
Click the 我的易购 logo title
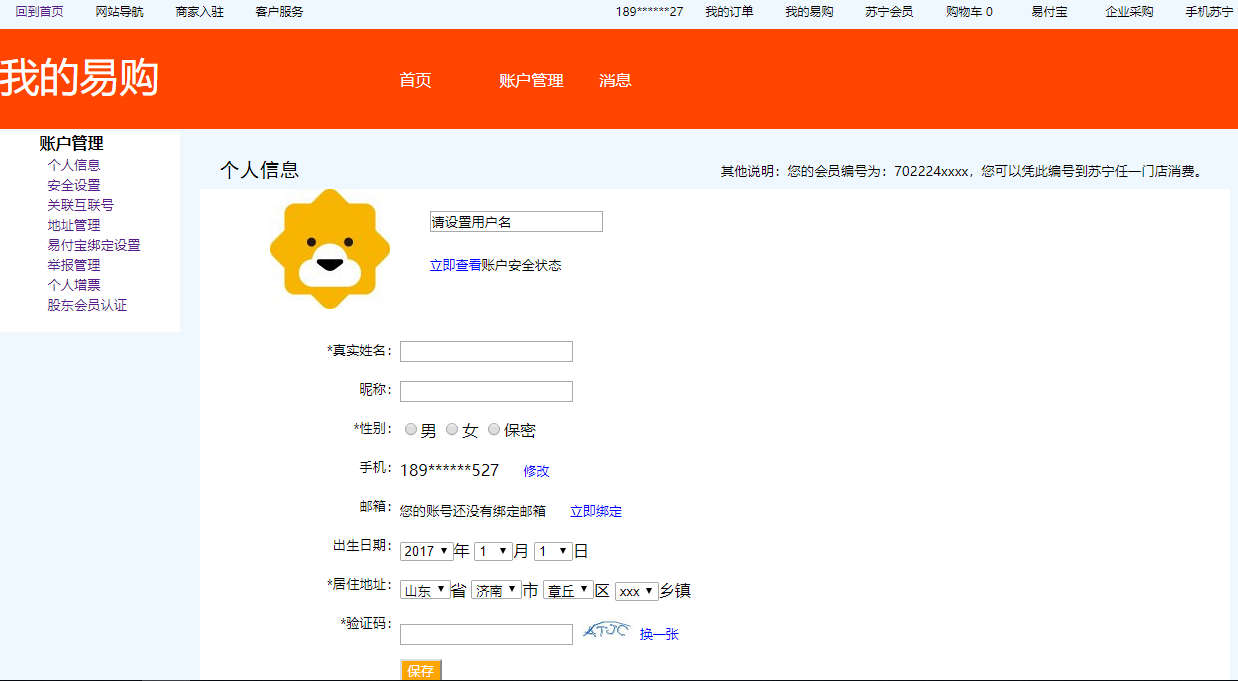pos(79,78)
